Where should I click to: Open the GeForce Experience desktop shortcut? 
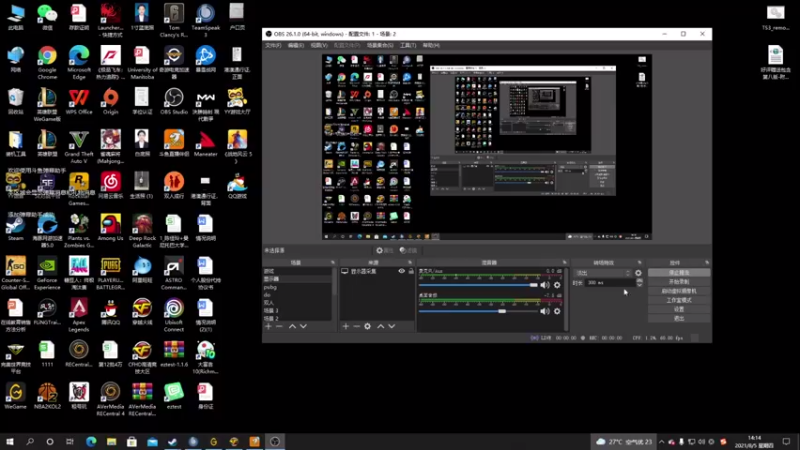(x=47, y=273)
